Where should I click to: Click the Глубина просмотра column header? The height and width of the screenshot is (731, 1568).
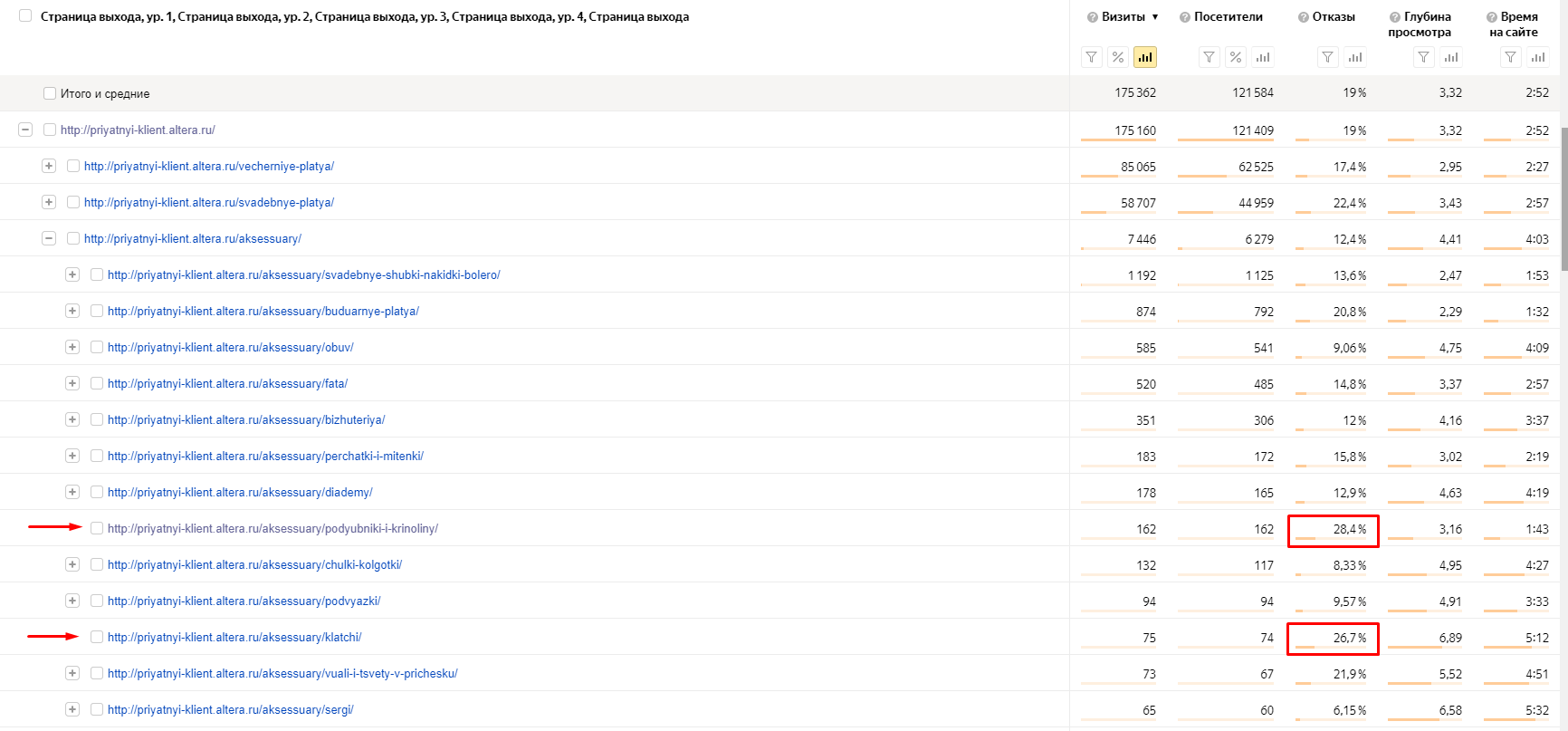click(x=1420, y=24)
